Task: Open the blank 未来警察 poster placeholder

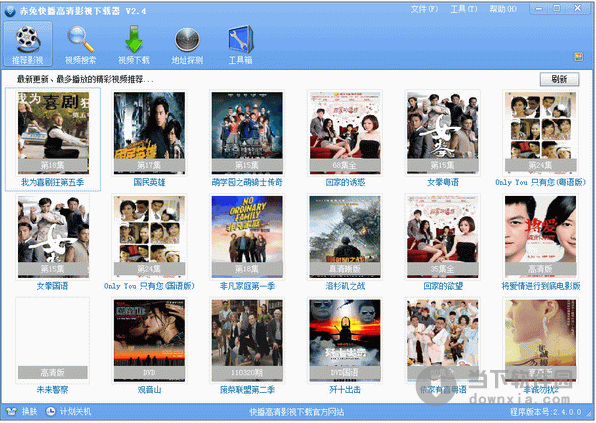Action: point(53,340)
